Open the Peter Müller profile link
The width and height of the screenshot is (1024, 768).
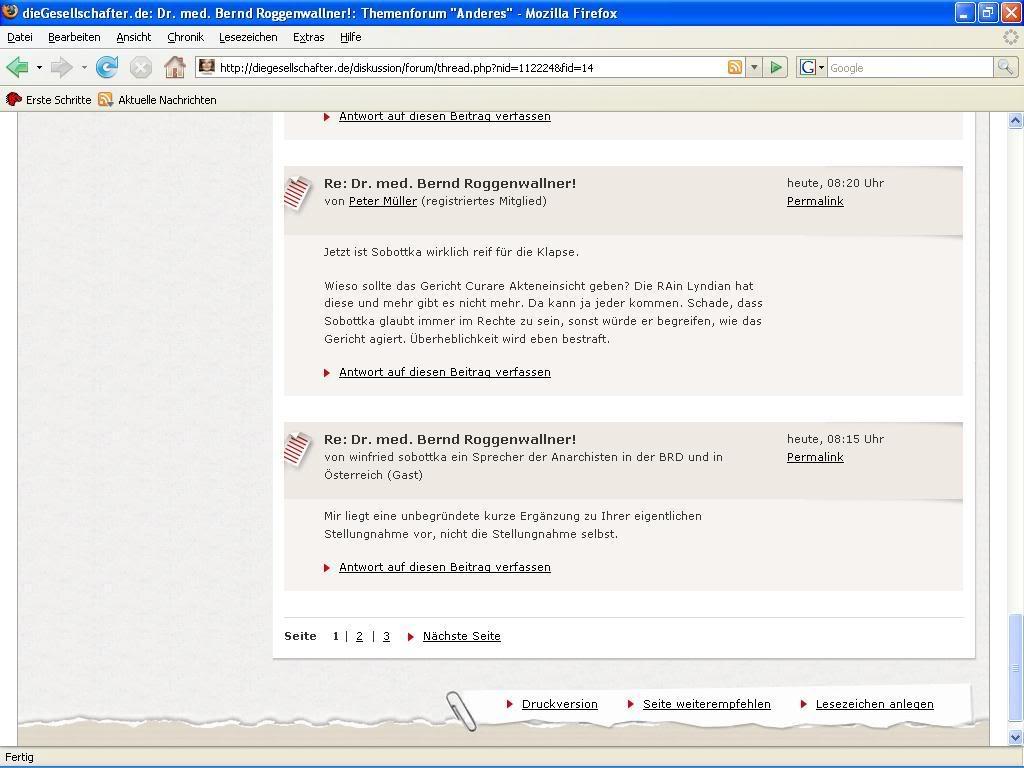click(x=382, y=201)
